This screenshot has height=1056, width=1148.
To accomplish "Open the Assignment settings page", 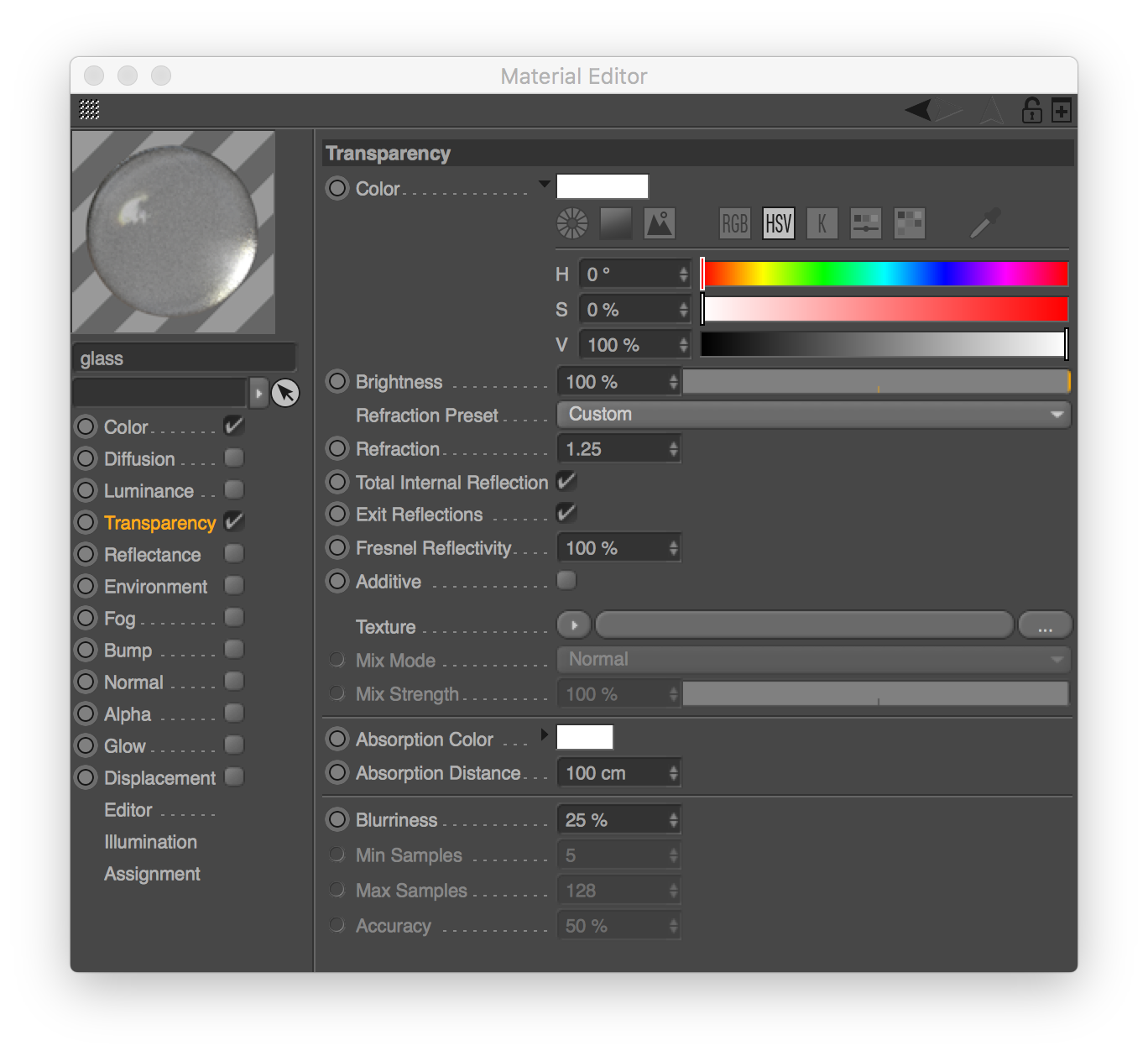I will [x=152, y=873].
